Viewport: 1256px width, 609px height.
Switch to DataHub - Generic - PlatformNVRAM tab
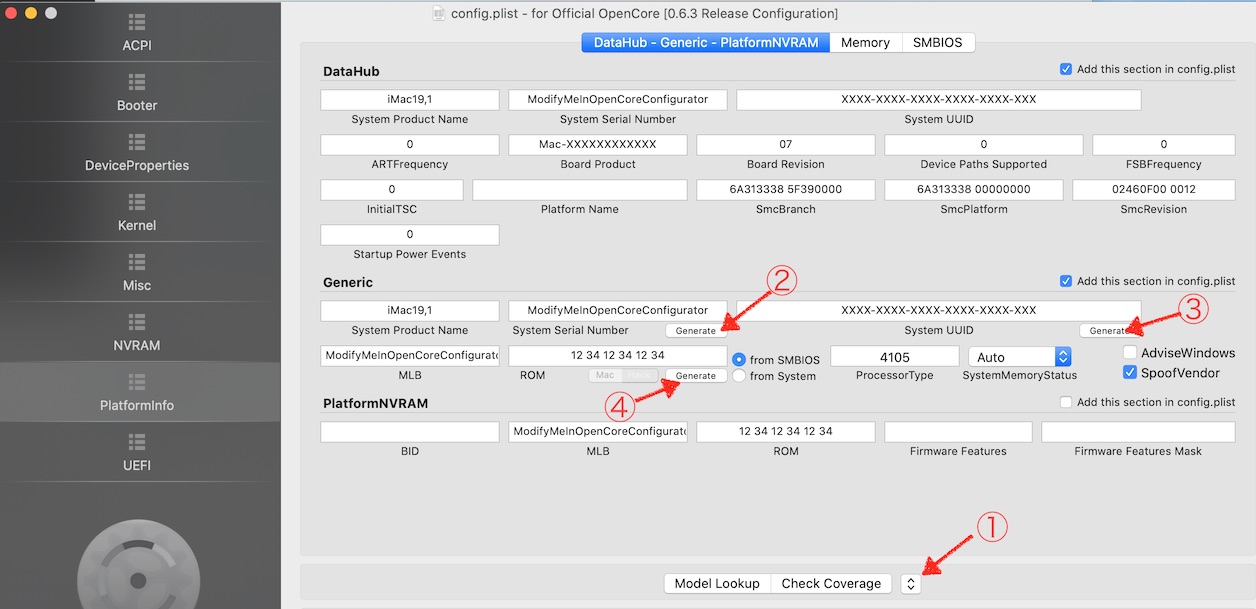pos(706,42)
